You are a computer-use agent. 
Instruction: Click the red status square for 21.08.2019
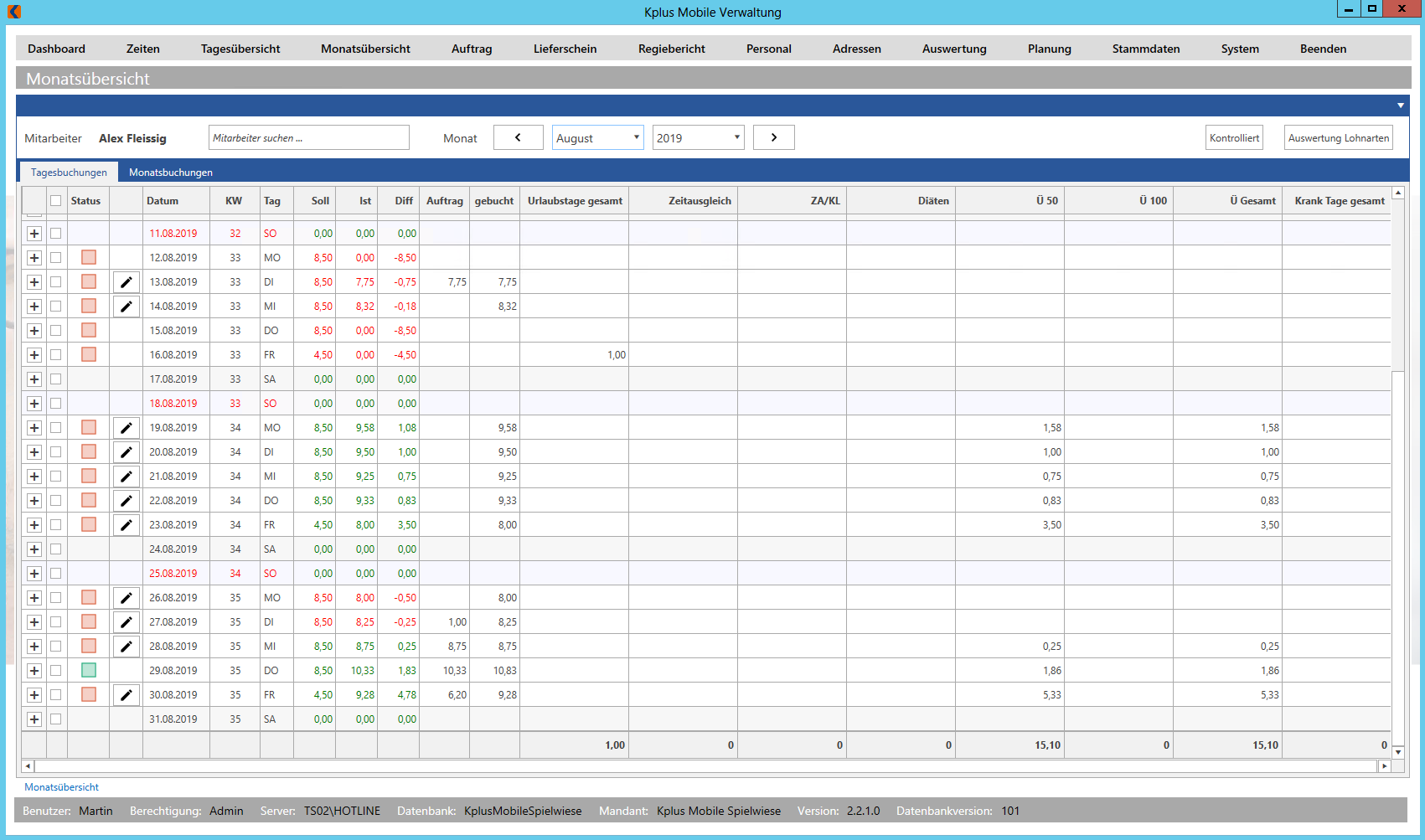point(89,476)
